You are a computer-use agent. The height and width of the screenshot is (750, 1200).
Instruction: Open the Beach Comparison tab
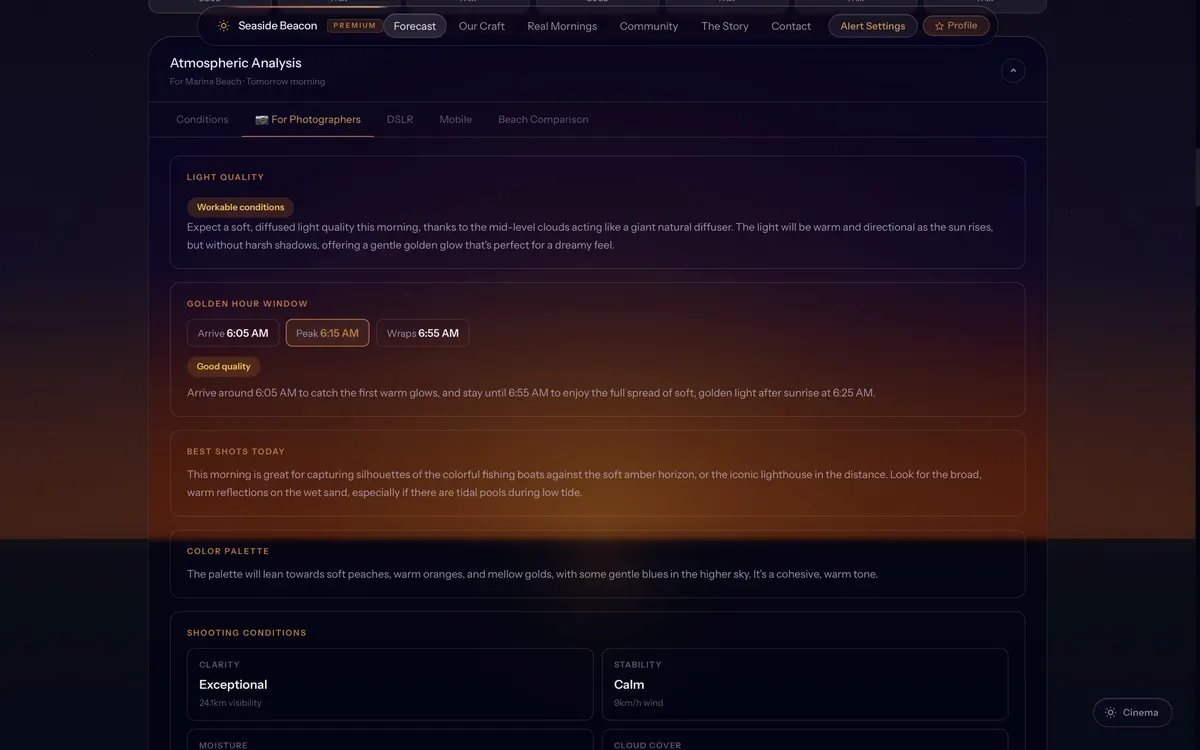coord(543,120)
